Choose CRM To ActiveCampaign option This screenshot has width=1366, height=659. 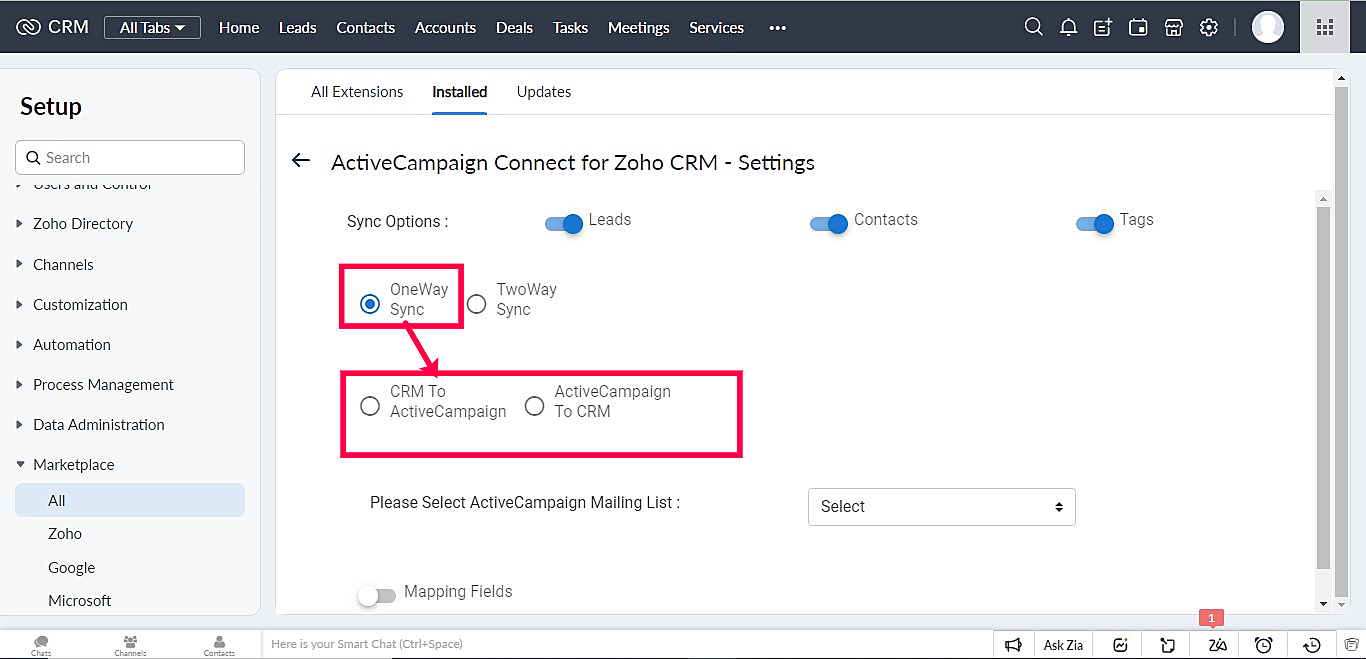[370, 405]
